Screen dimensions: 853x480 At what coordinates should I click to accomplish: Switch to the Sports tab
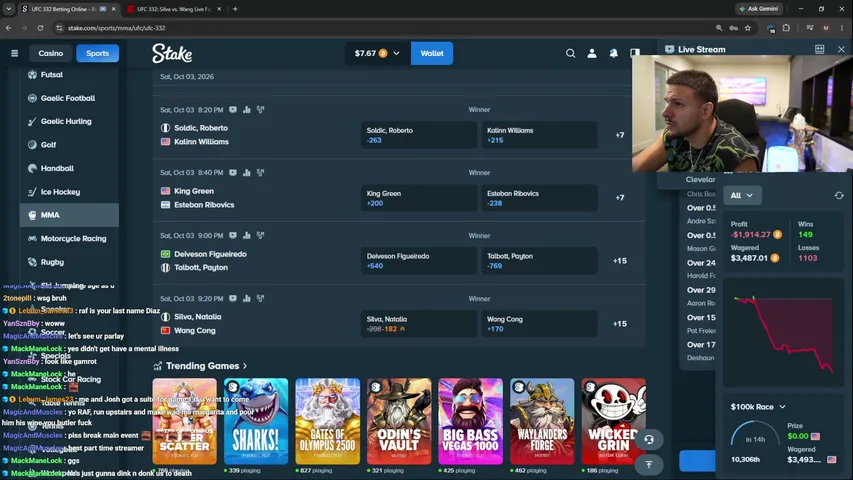click(97, 53)
